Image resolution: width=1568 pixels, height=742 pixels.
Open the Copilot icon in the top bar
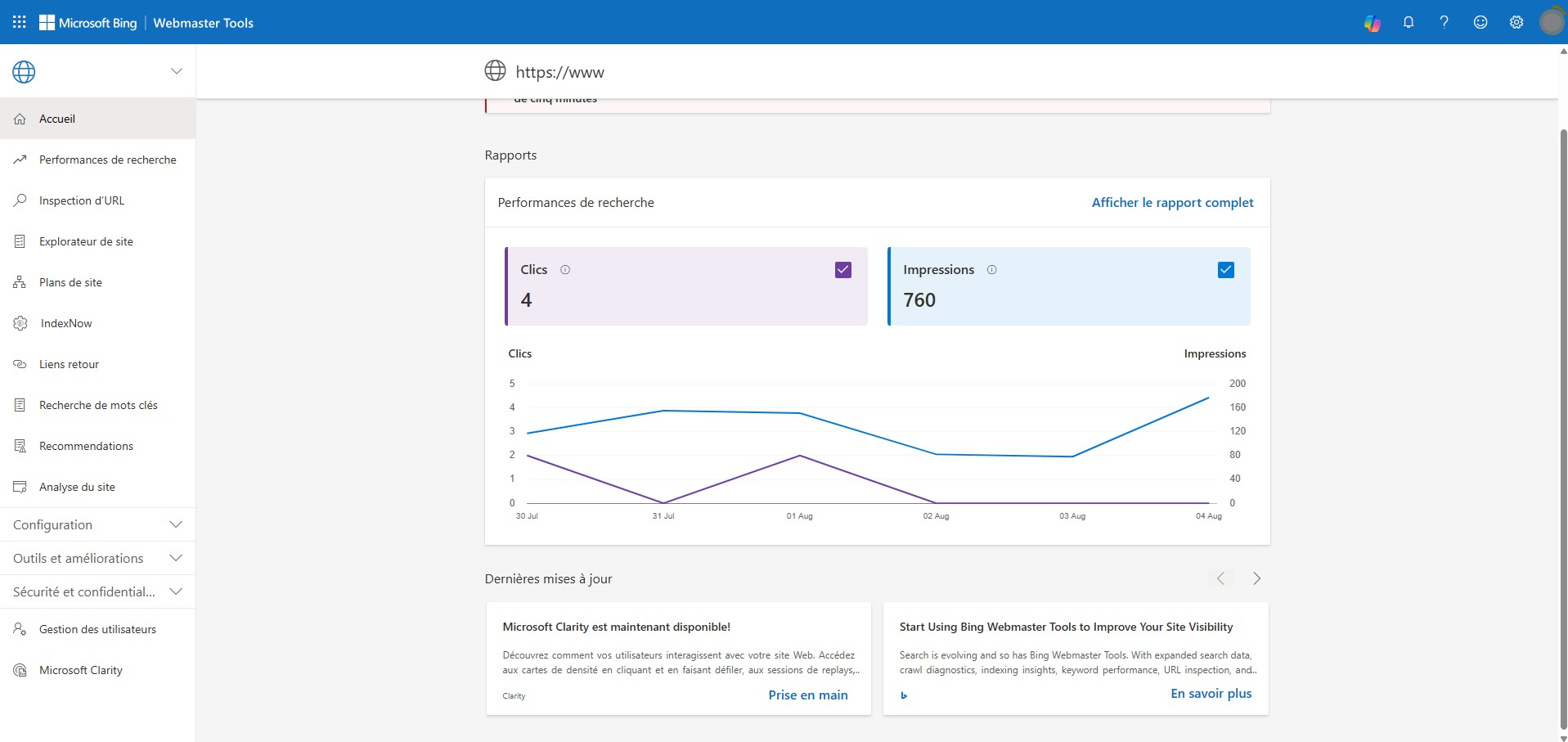(1373, 22)
